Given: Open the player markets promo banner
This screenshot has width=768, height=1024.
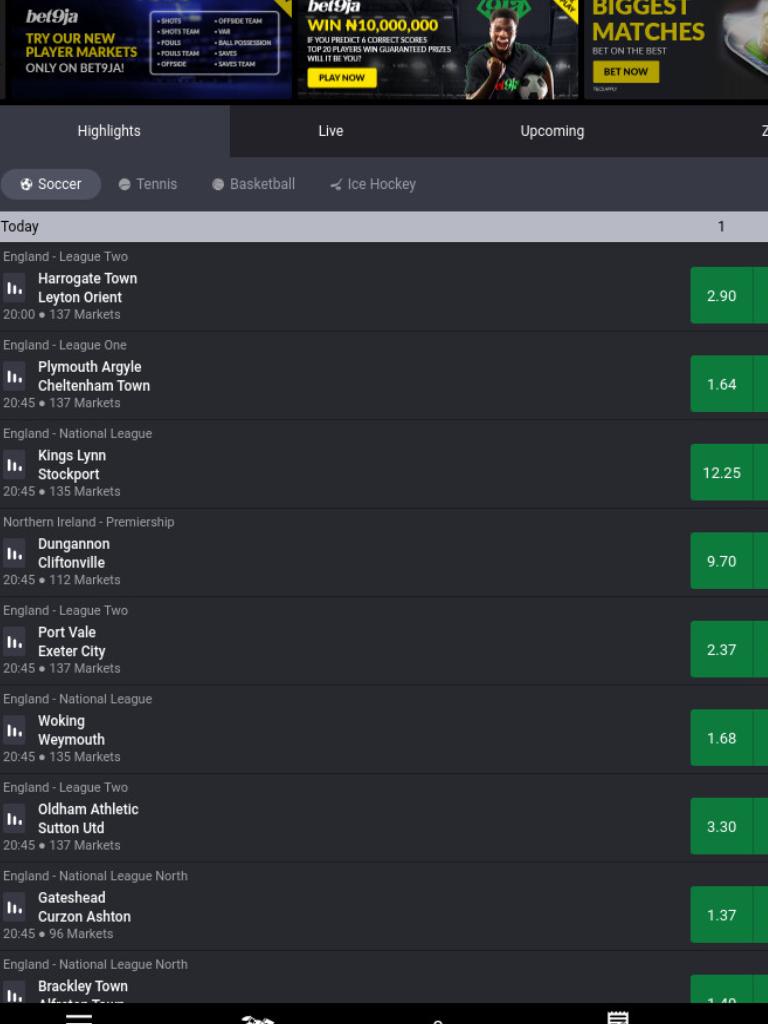Looking at the screenshot, I should pos(149,49).
